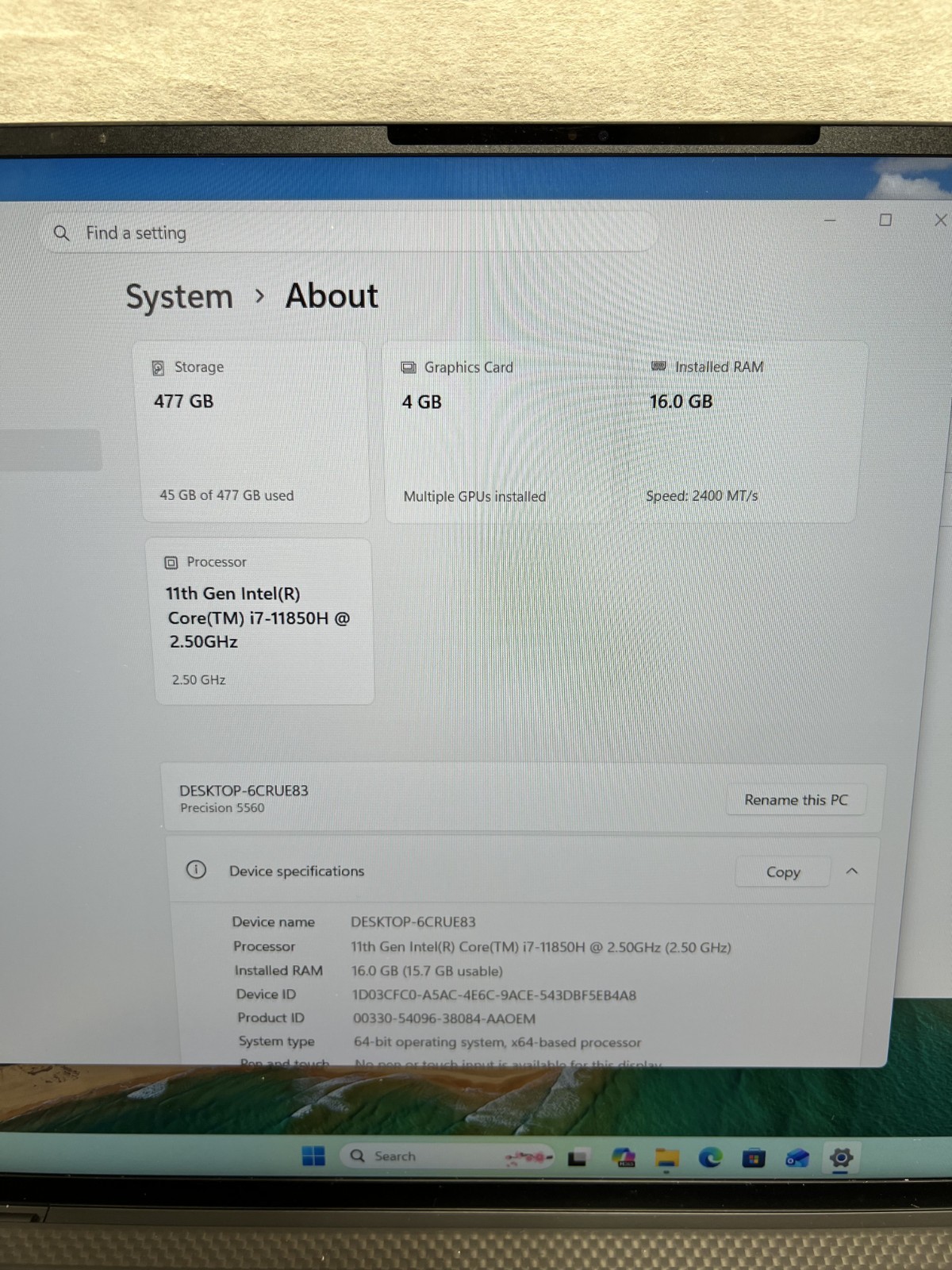
Task: Select the processor name text in the Processor card
Action: tap(259, 618)
